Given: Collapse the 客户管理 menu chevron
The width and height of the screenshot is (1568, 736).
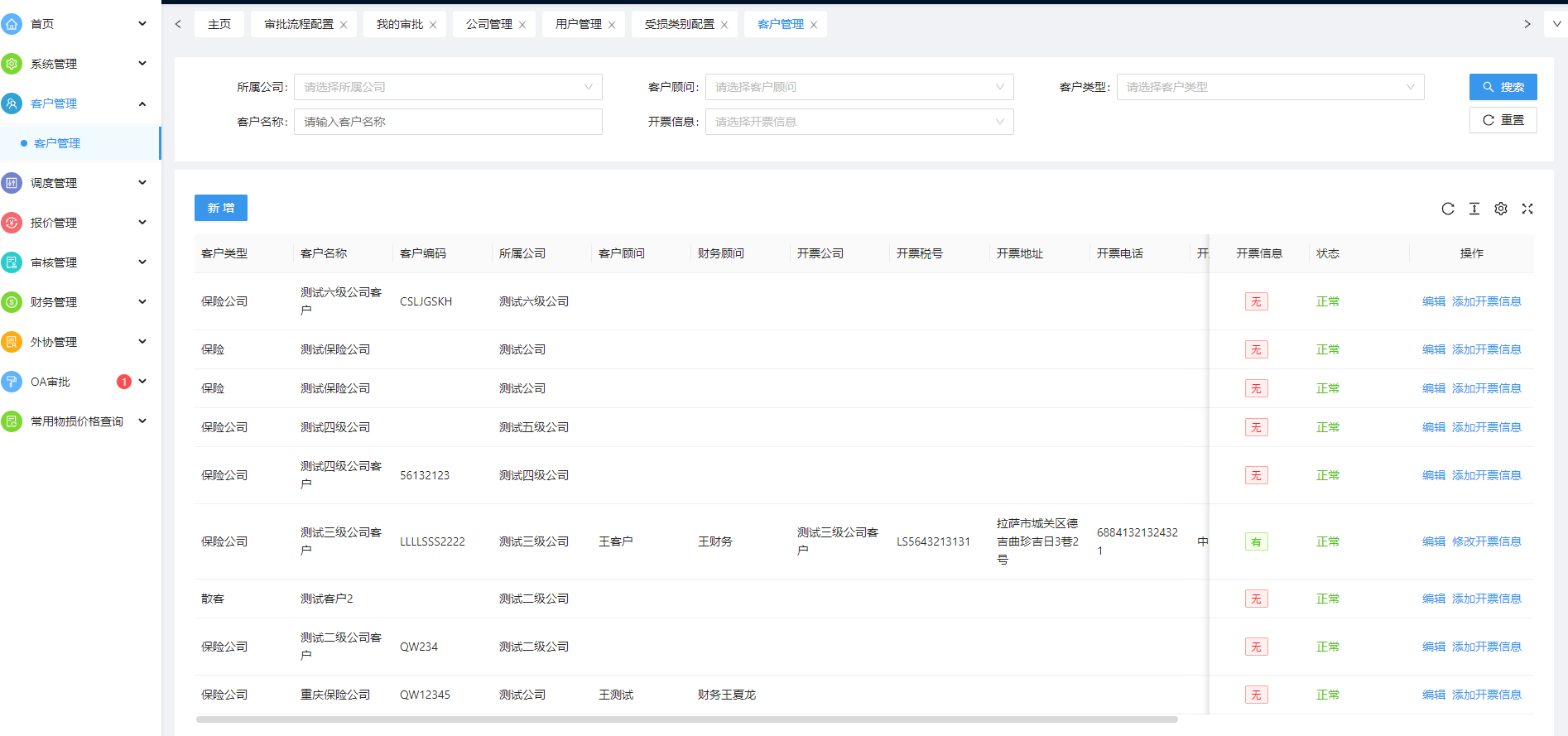Looking at the screenshot, I should click(x=142, y=103).
